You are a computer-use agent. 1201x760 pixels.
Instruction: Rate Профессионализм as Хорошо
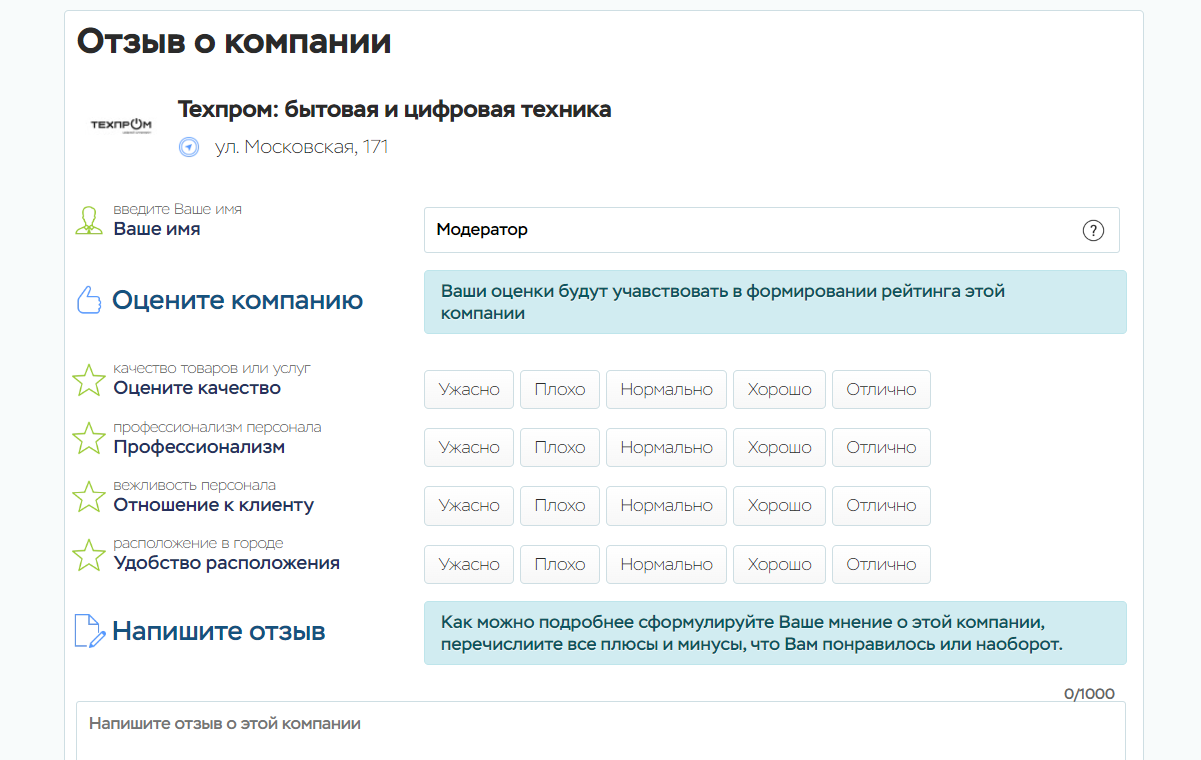pyautogui.click(x=779, y=448)
